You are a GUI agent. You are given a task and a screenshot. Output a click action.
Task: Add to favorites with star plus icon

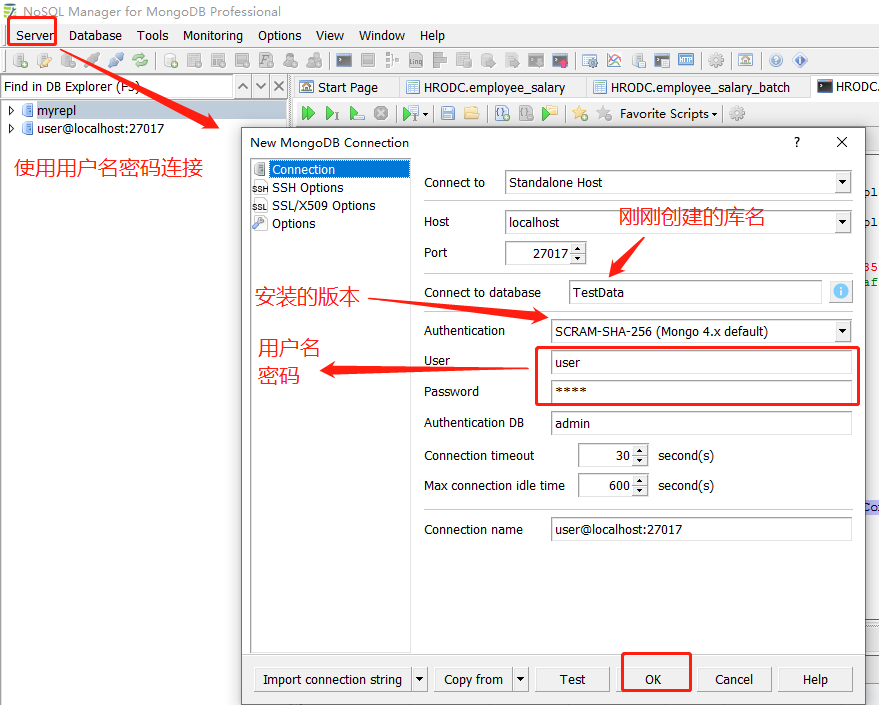click(580, 113)
